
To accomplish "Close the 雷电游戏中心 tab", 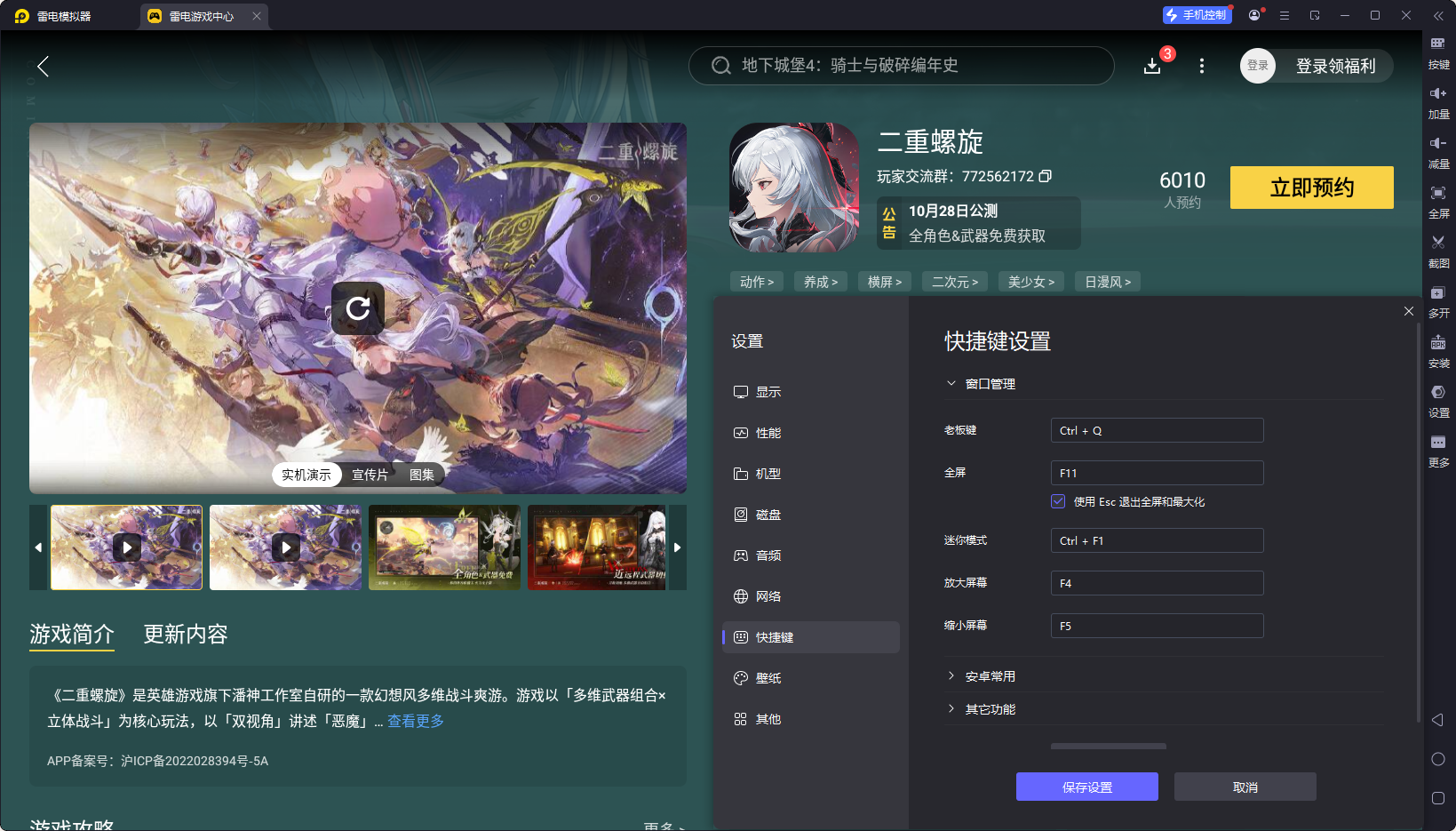I will tap(257, 16).
